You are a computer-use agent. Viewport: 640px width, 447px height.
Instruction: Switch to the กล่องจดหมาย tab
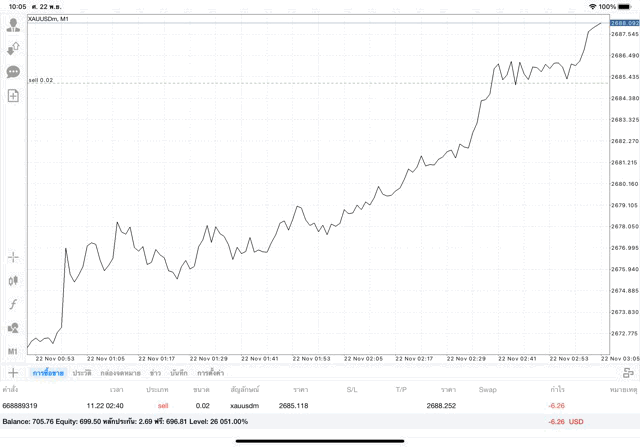(x=120, y=373)
